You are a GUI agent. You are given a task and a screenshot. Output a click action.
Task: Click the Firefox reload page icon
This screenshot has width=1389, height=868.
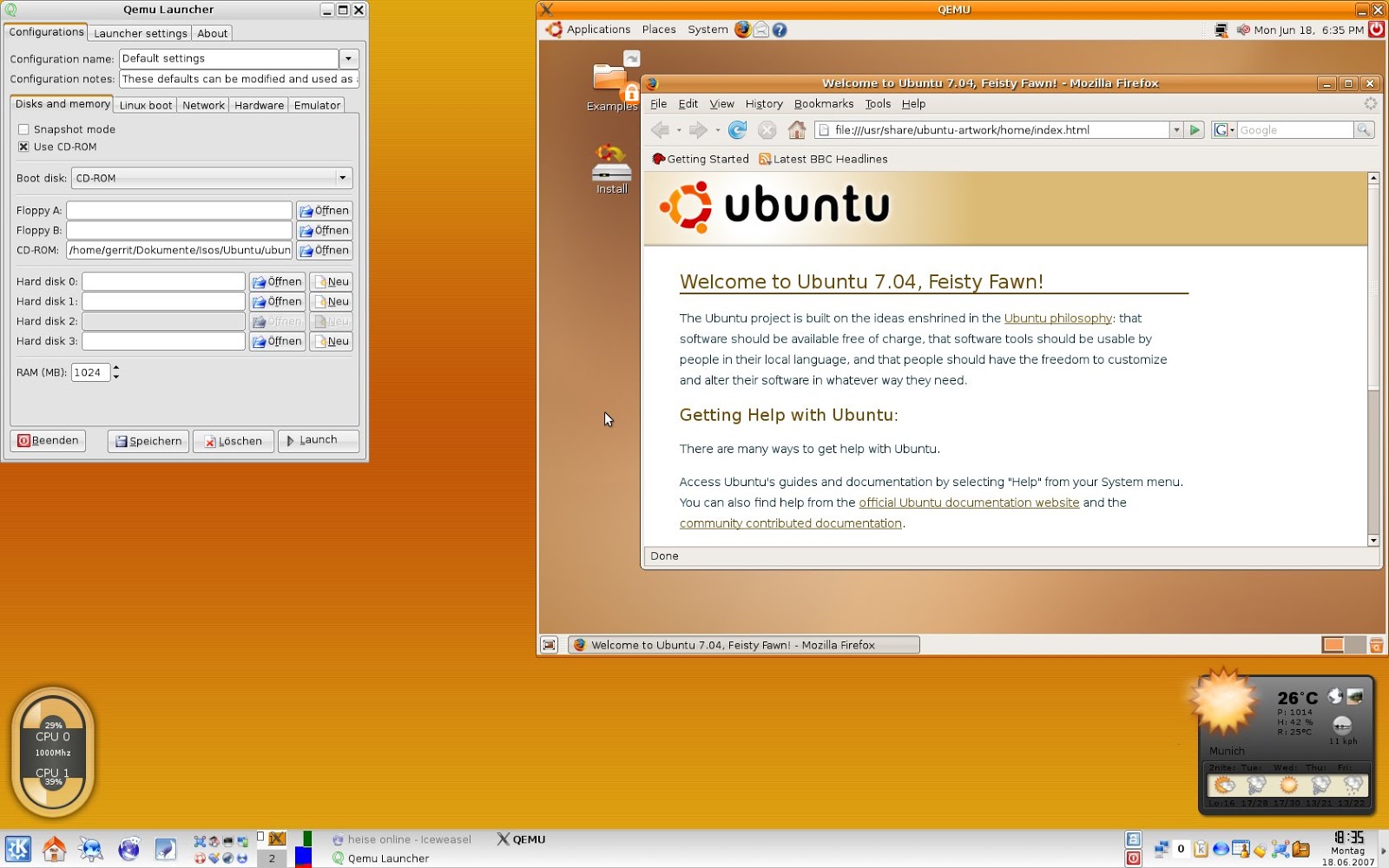(737, 130)
